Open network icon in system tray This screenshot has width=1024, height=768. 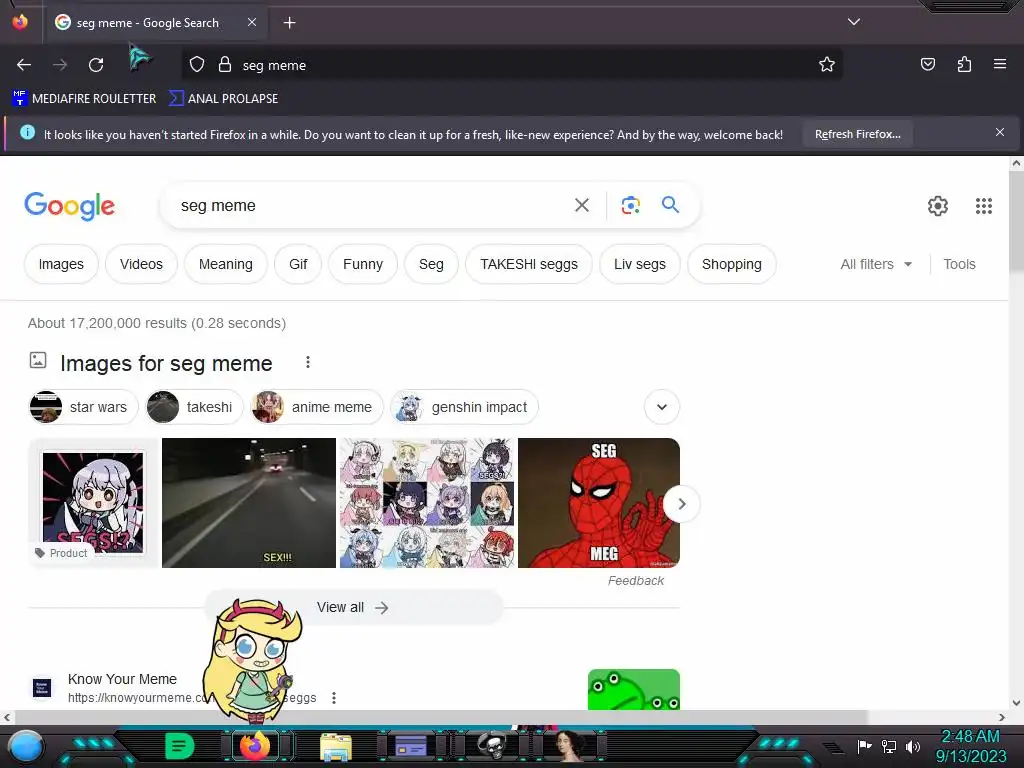click(888, 746)
